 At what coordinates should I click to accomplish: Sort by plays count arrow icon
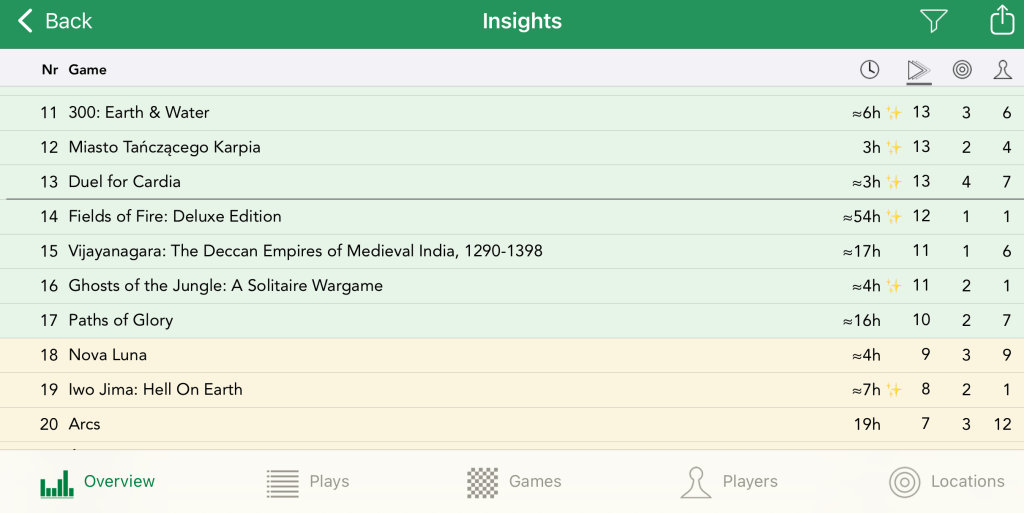point(918,69)
